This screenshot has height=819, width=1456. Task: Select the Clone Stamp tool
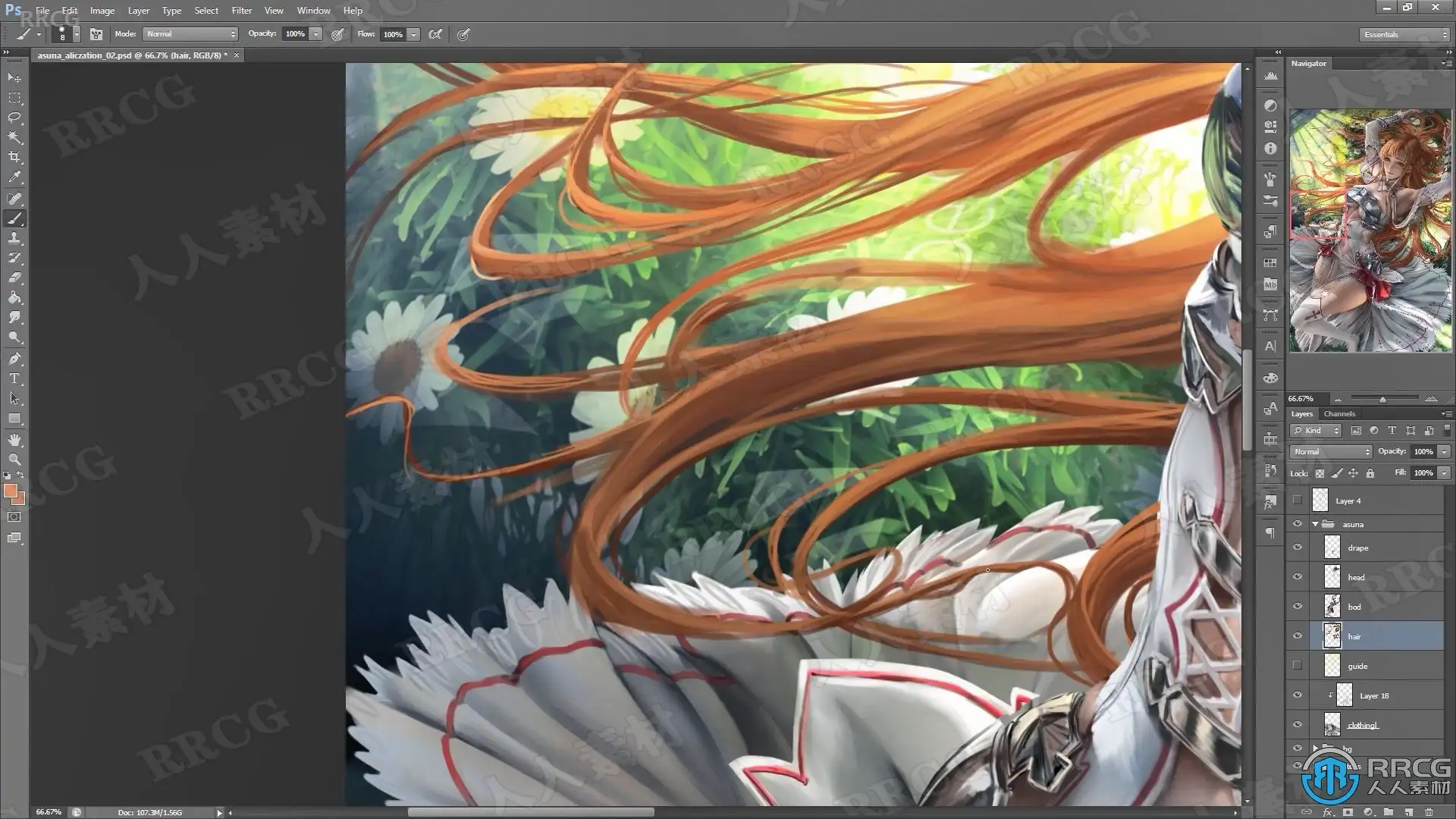(14, 238)
